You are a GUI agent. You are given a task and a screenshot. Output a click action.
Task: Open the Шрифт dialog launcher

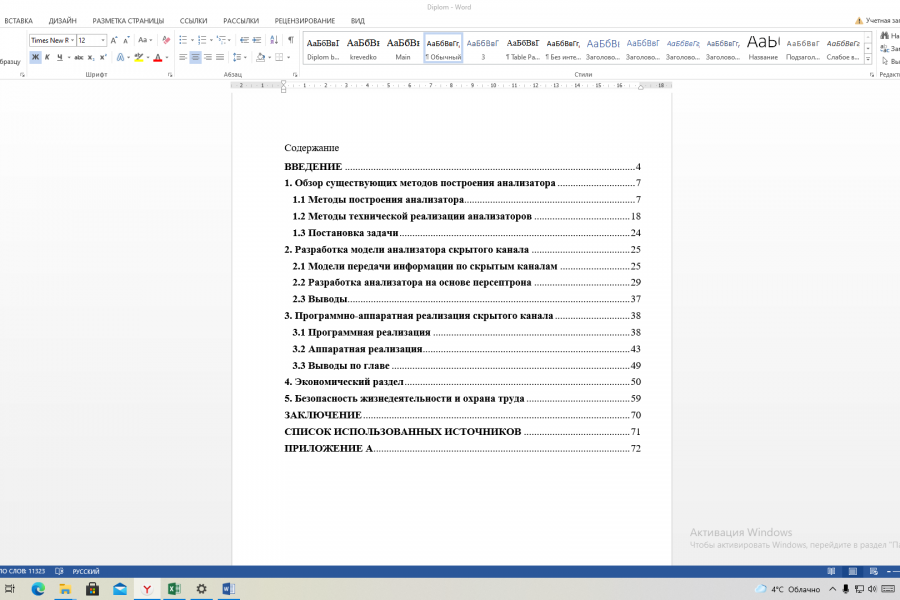[170, 75]
